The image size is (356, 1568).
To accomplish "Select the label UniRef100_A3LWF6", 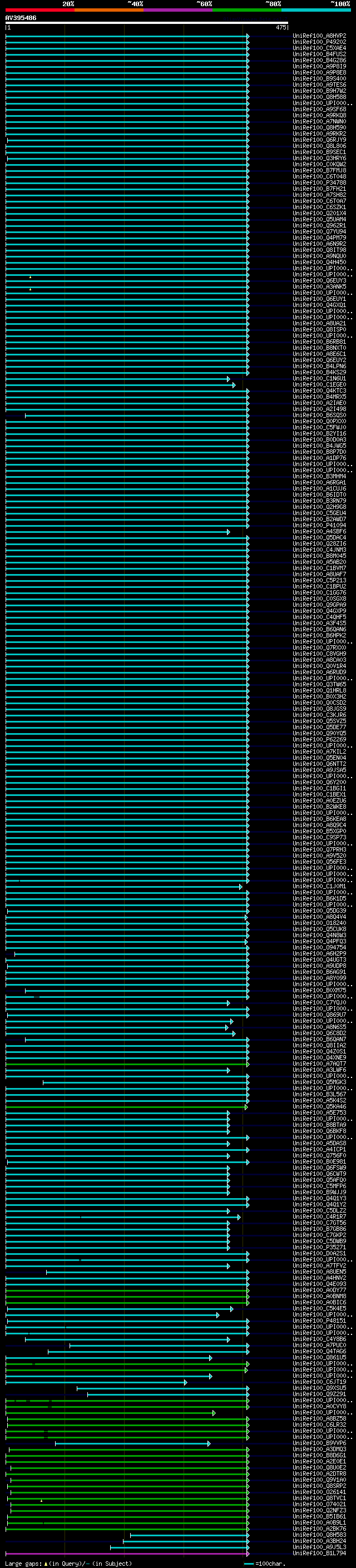I will click(x=319, y=1070).
